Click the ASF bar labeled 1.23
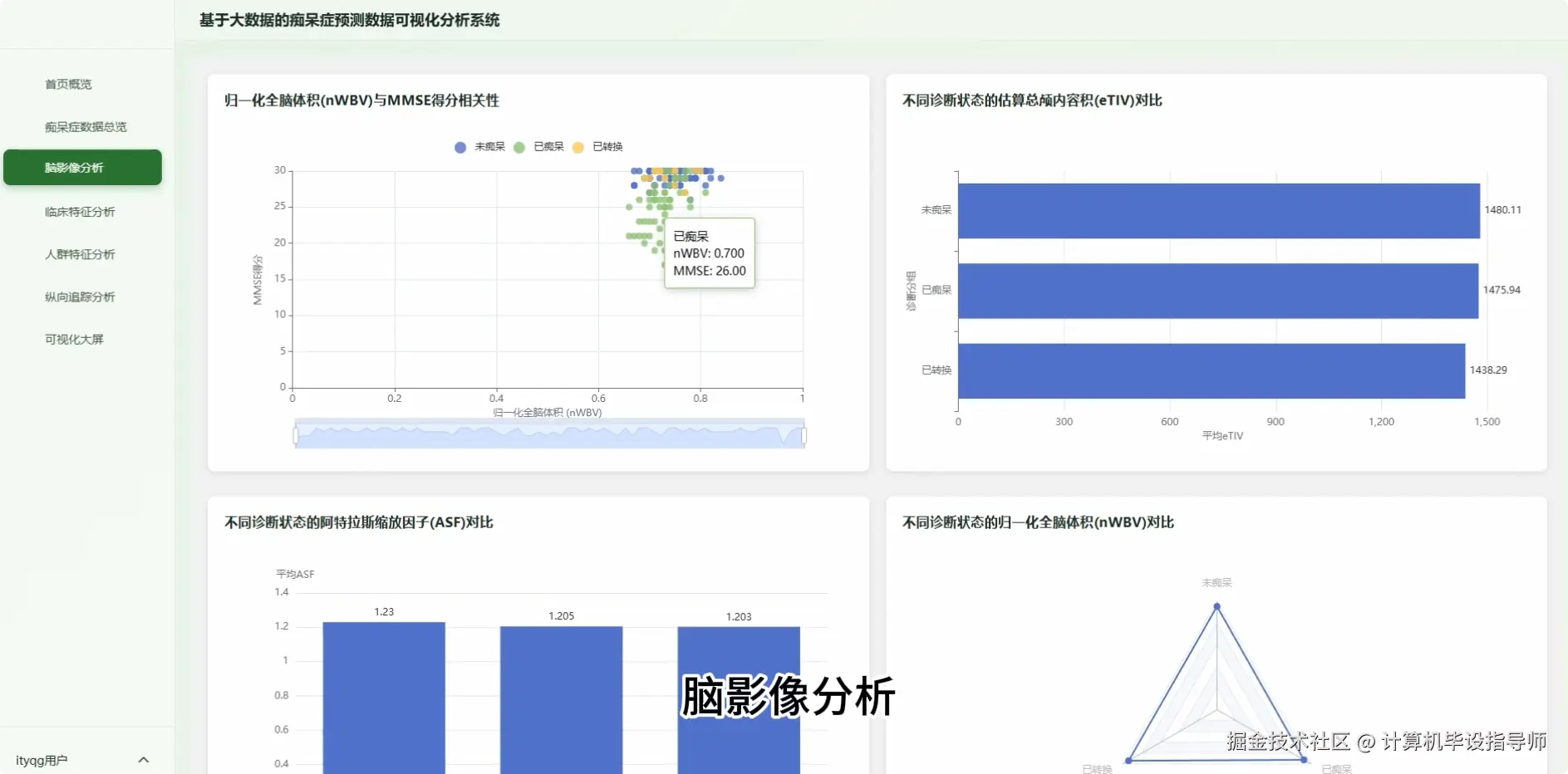Screen dimensions: 1568x774 pyautogui.click(x=383, y=696)
